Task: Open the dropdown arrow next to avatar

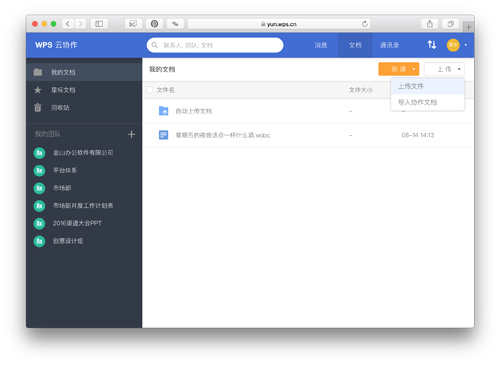Action: (466, 45)
